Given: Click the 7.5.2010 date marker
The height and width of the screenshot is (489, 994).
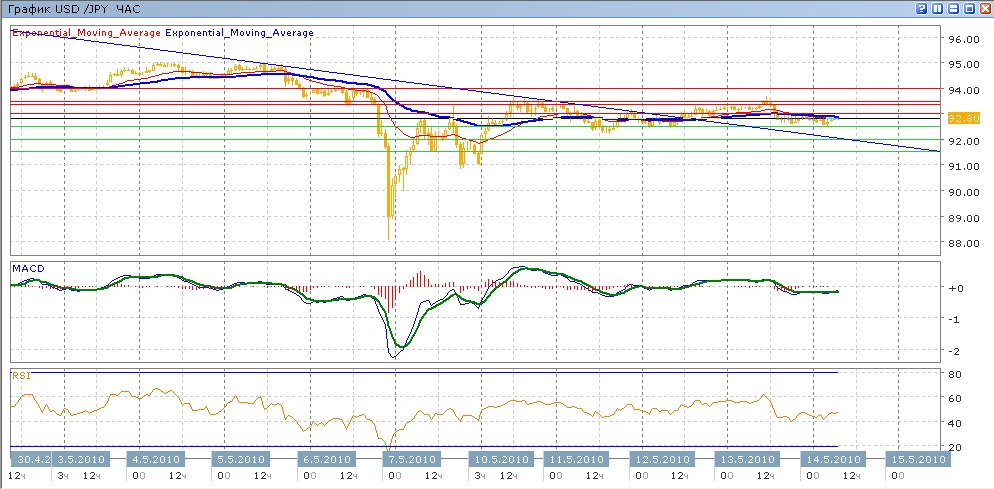Looking at the screenshot, I should [409, 460].
